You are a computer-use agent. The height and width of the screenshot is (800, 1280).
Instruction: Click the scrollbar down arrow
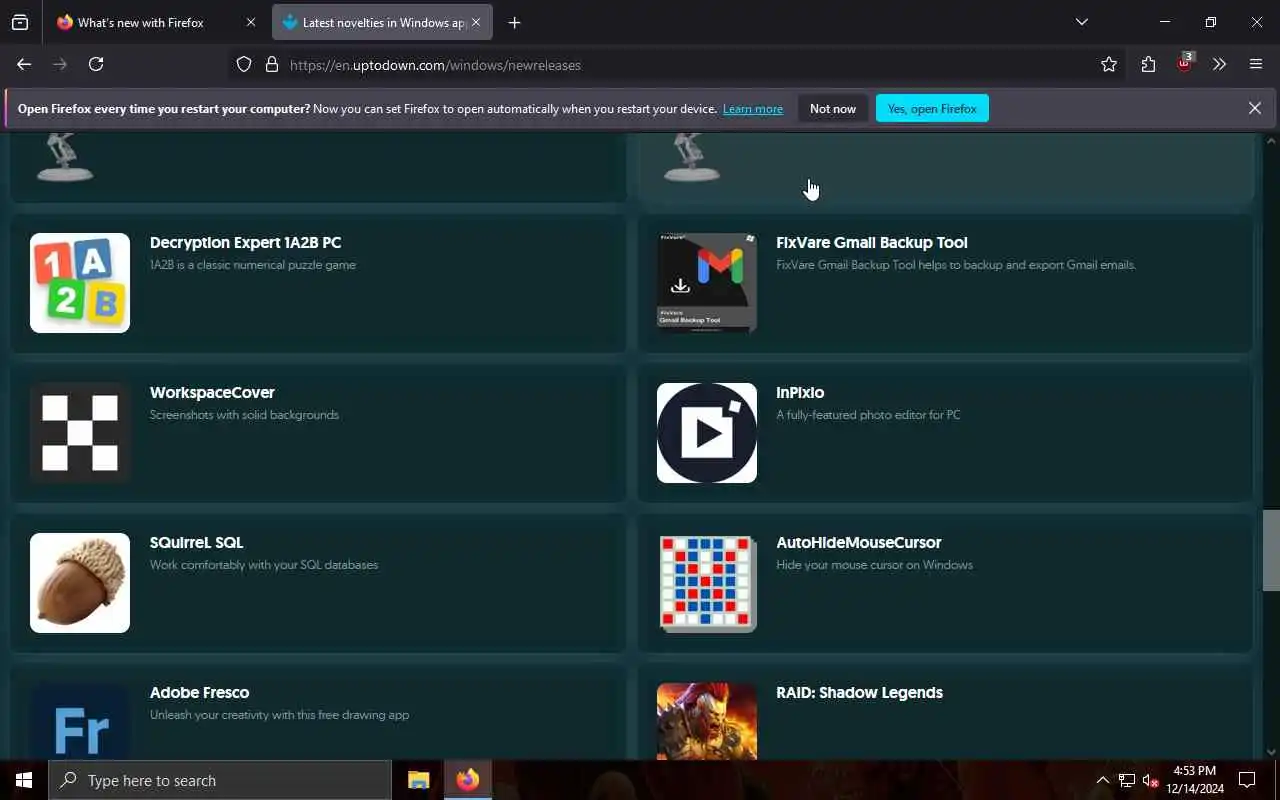tap(1271, 752)
